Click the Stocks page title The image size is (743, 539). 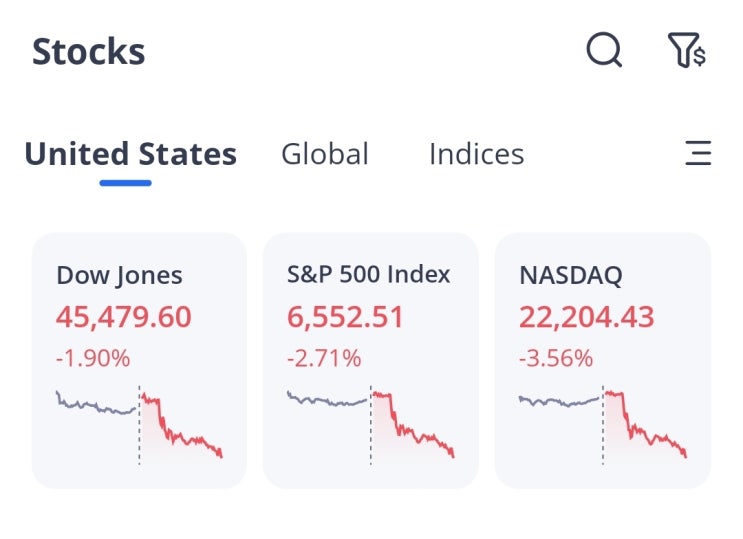coord(88,51)
